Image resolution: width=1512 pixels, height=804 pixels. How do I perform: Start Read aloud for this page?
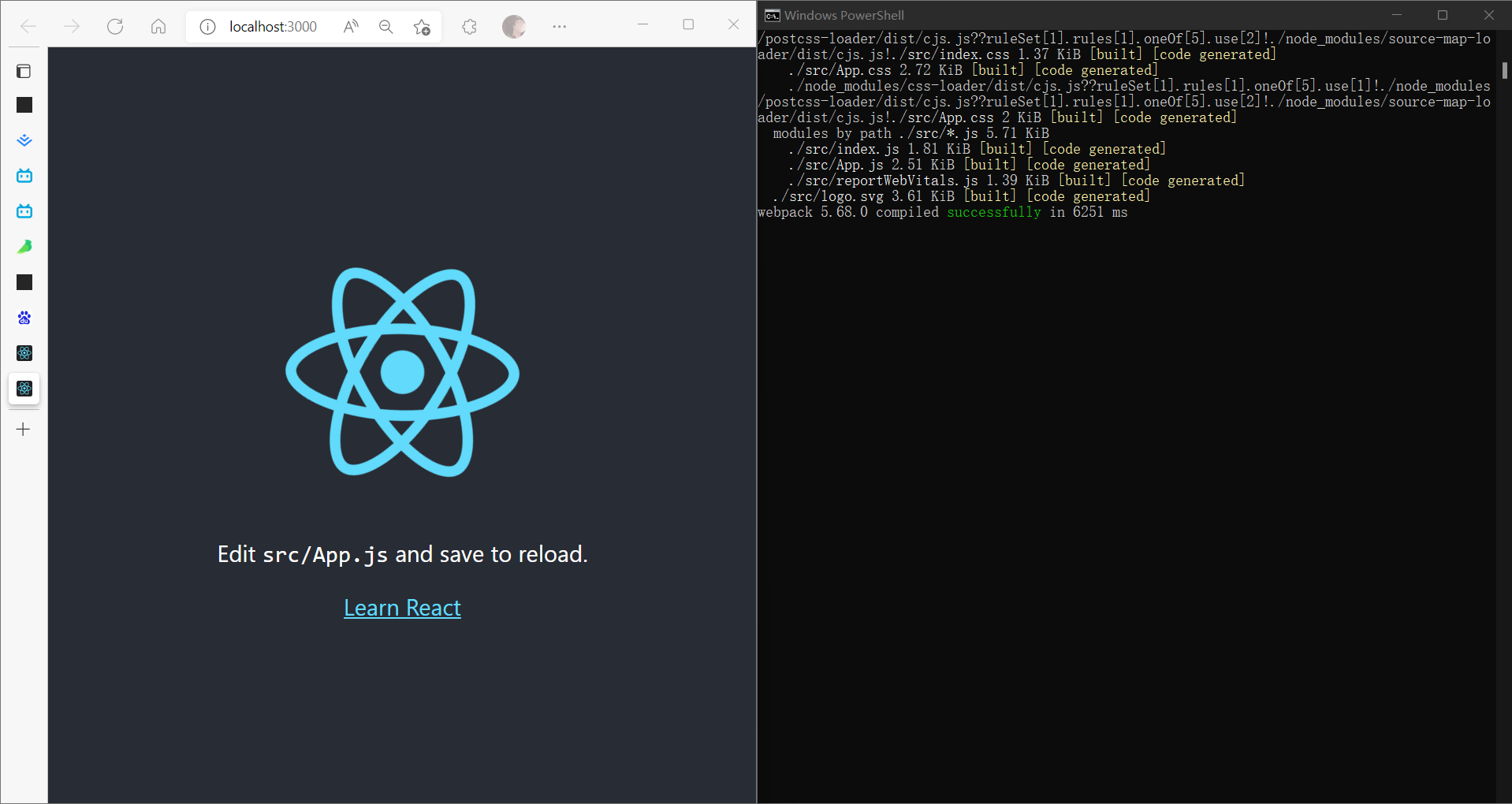pos(351,27)
